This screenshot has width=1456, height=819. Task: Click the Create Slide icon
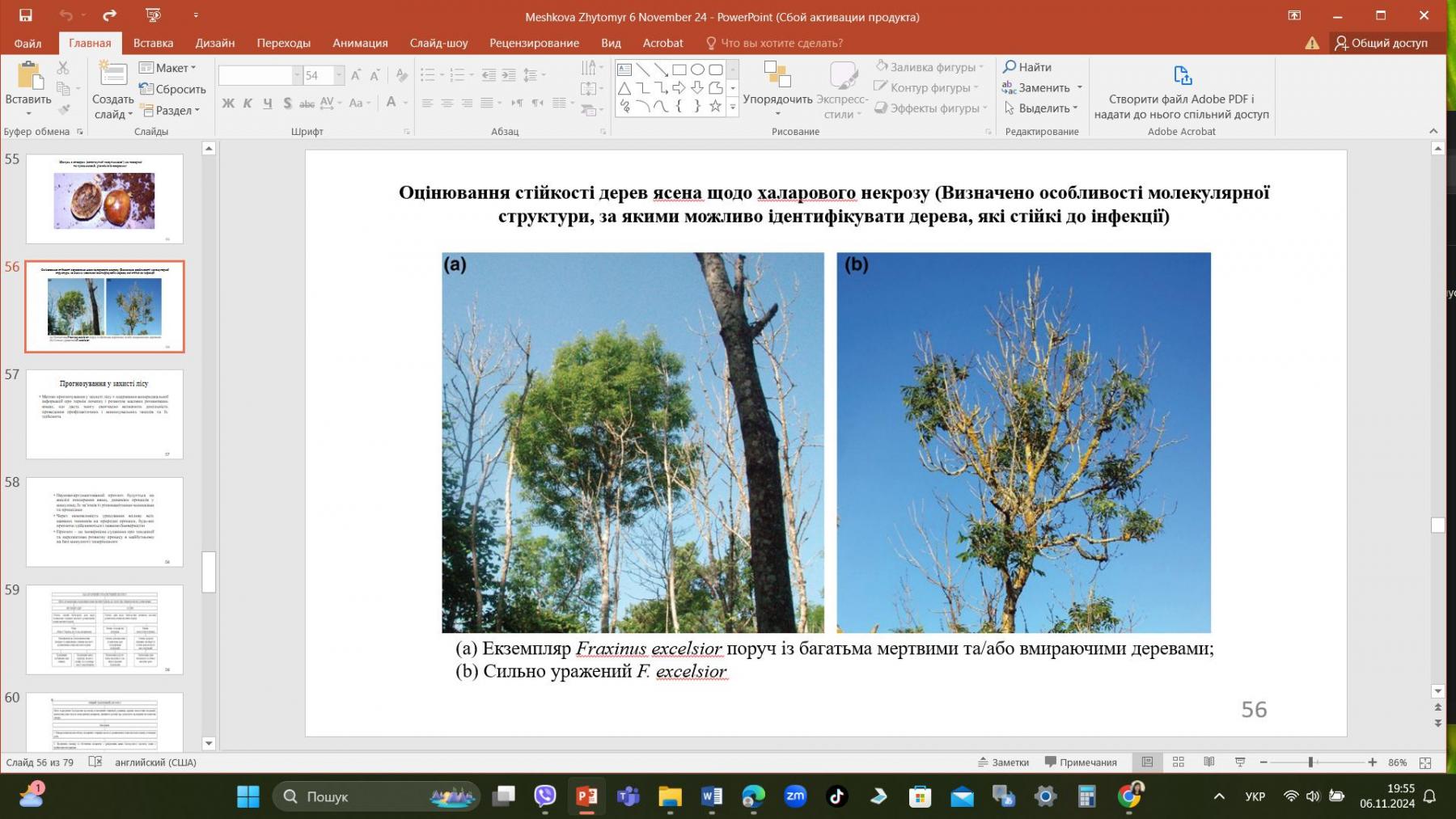pos(112,76)
